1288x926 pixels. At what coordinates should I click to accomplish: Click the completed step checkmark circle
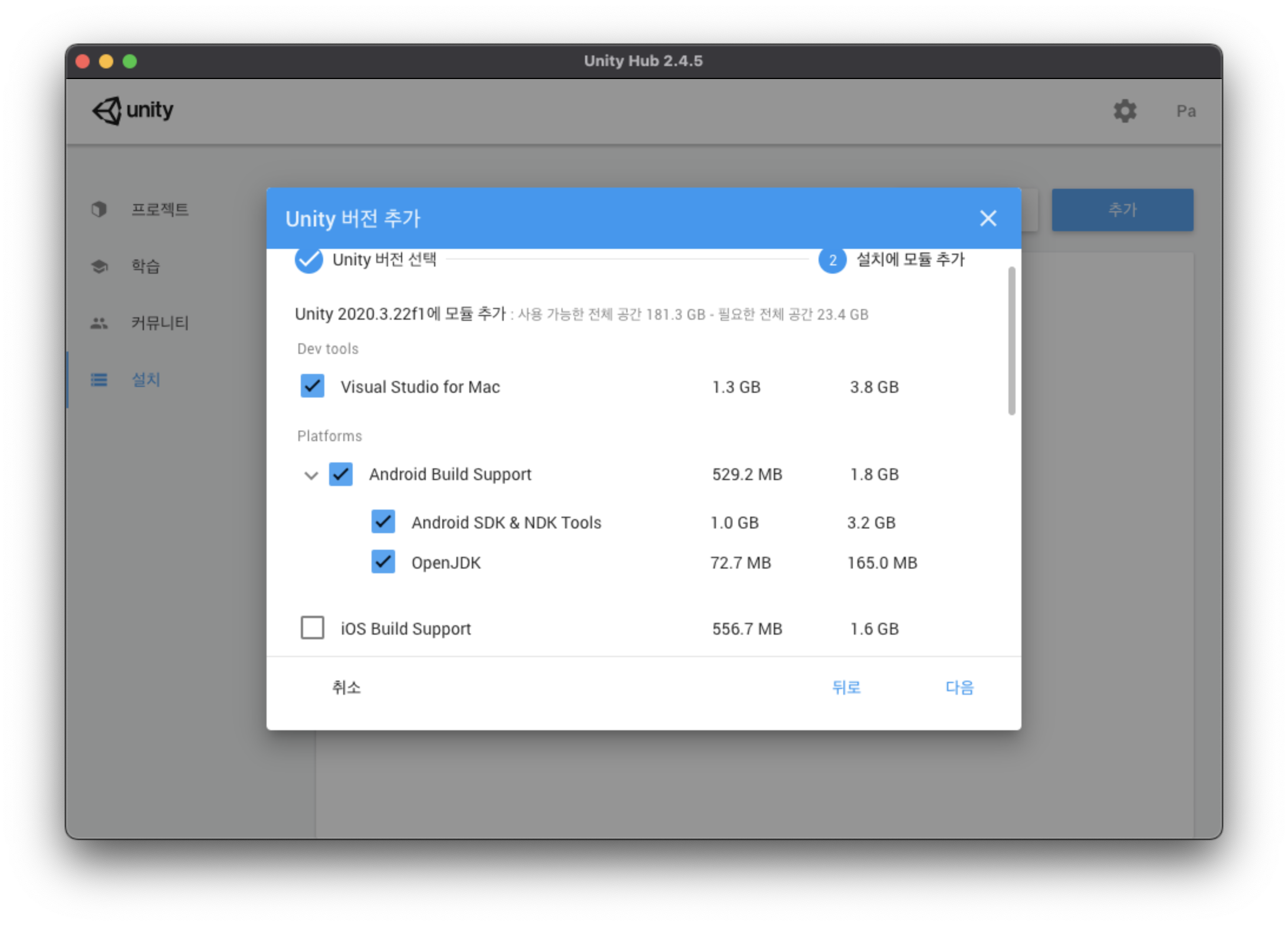308,260
